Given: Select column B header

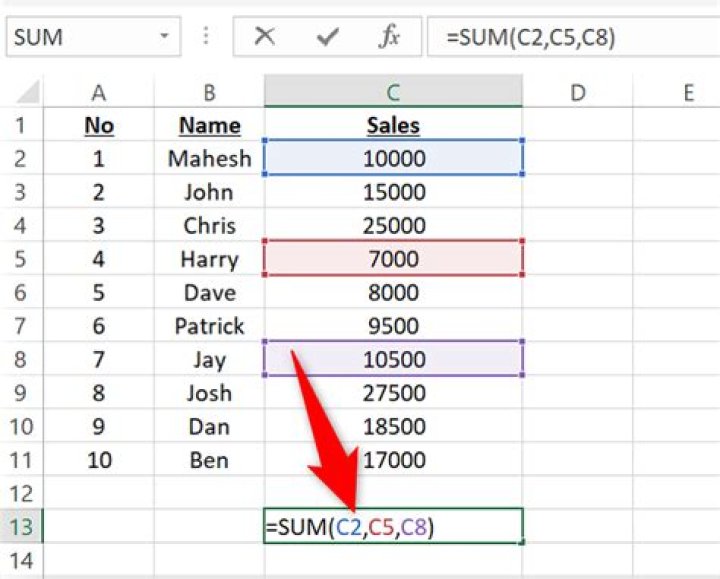Looking at the screenshot, I should click(209, 93).
